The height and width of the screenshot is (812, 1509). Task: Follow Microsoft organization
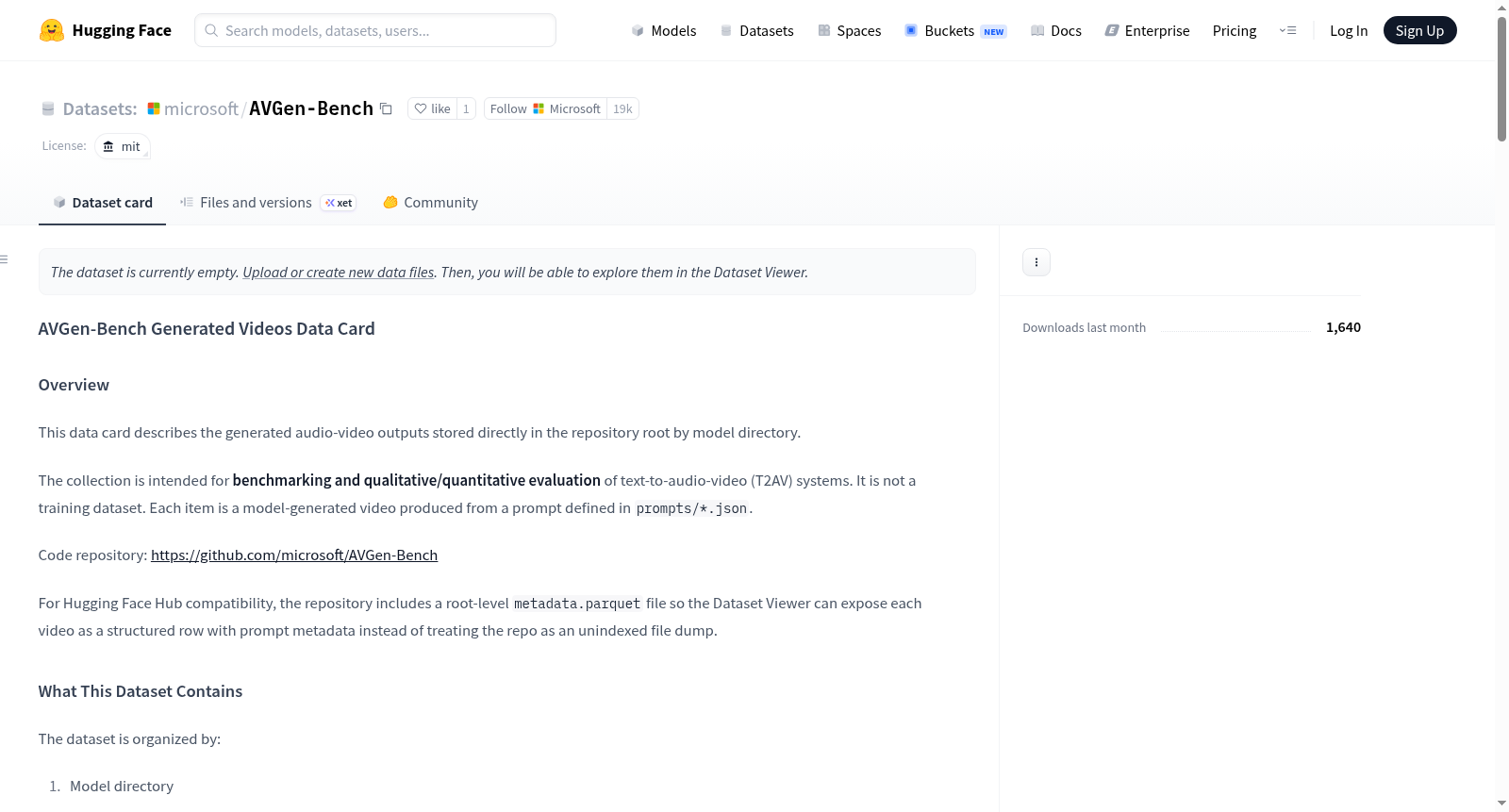tap(545, 108)
